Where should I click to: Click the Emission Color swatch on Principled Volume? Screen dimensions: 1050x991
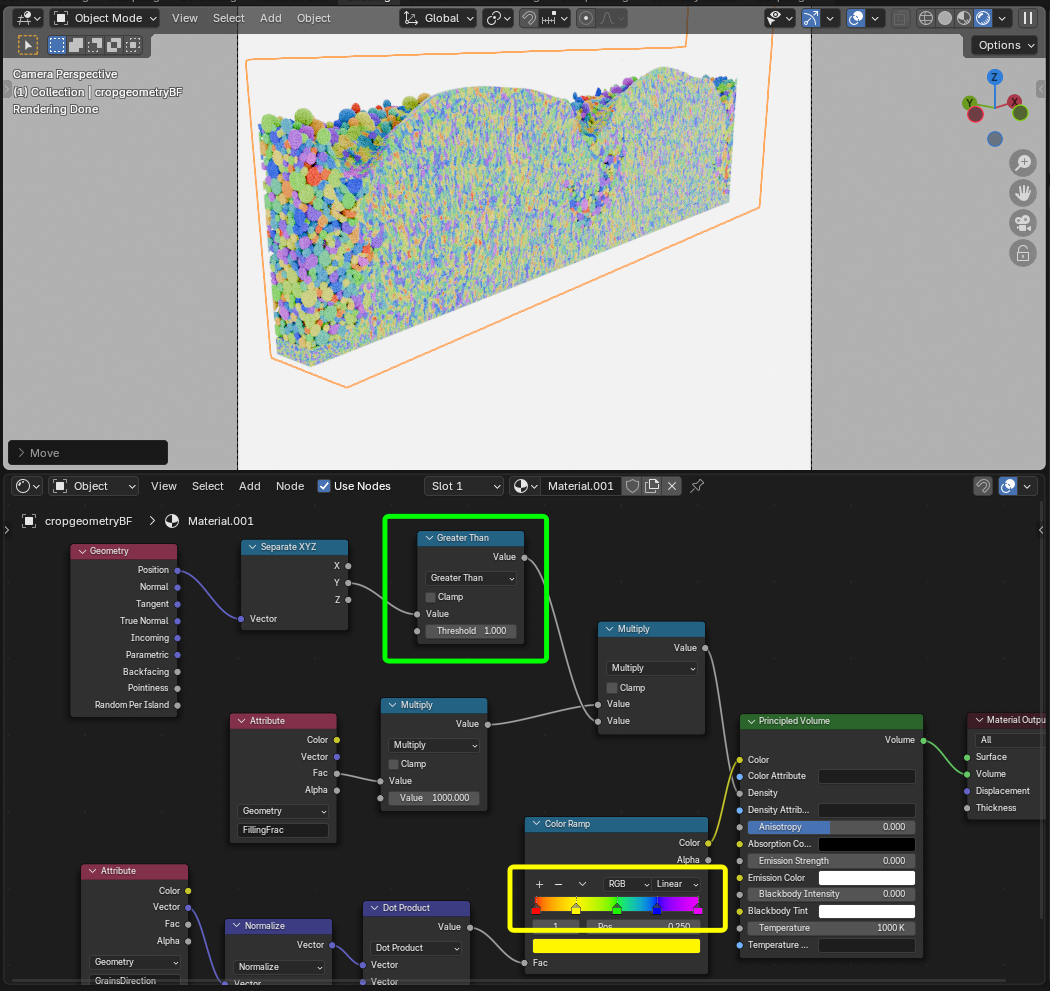pyautogui.click(x=866, y=877)
